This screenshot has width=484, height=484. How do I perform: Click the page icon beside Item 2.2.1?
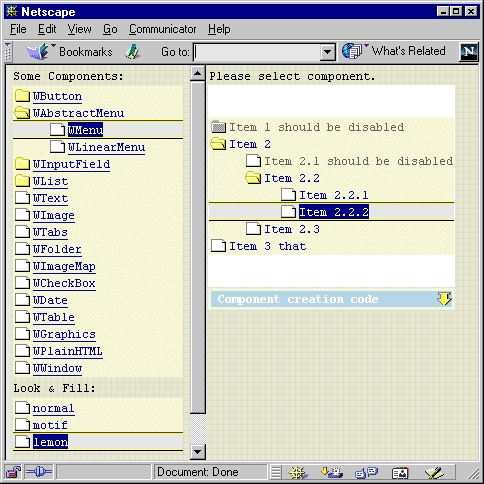pyautogui.click(x=288, y=195)
